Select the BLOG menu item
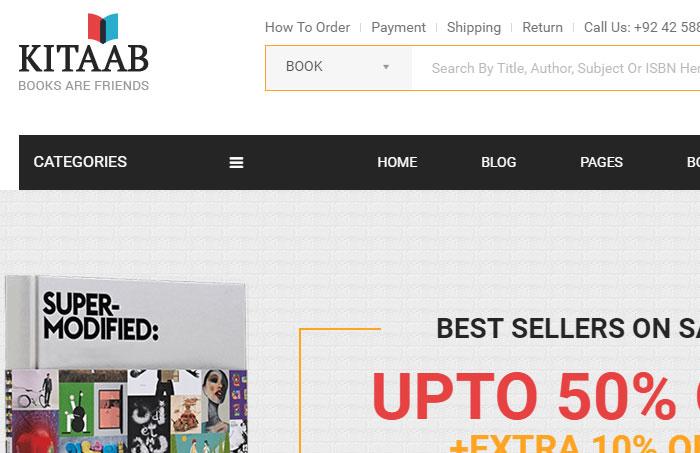The height and width of the screenshot is (453, 700). 499,162
